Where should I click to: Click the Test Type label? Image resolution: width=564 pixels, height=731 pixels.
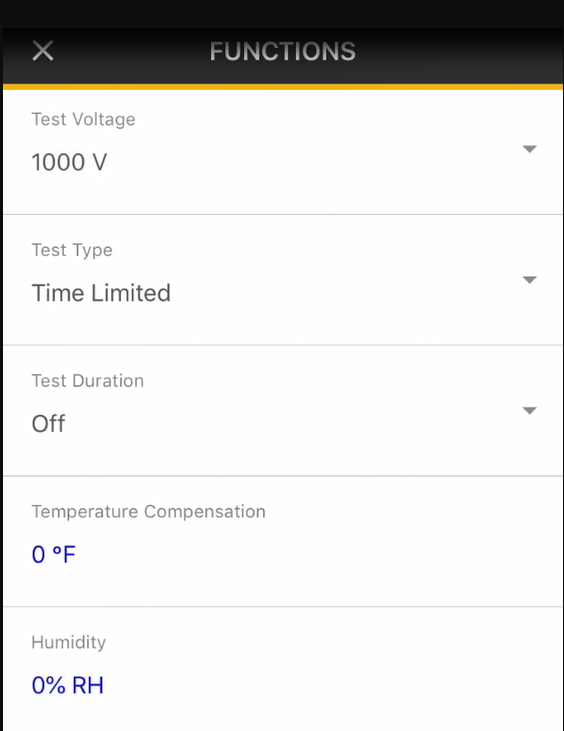[x=72, y=250]
